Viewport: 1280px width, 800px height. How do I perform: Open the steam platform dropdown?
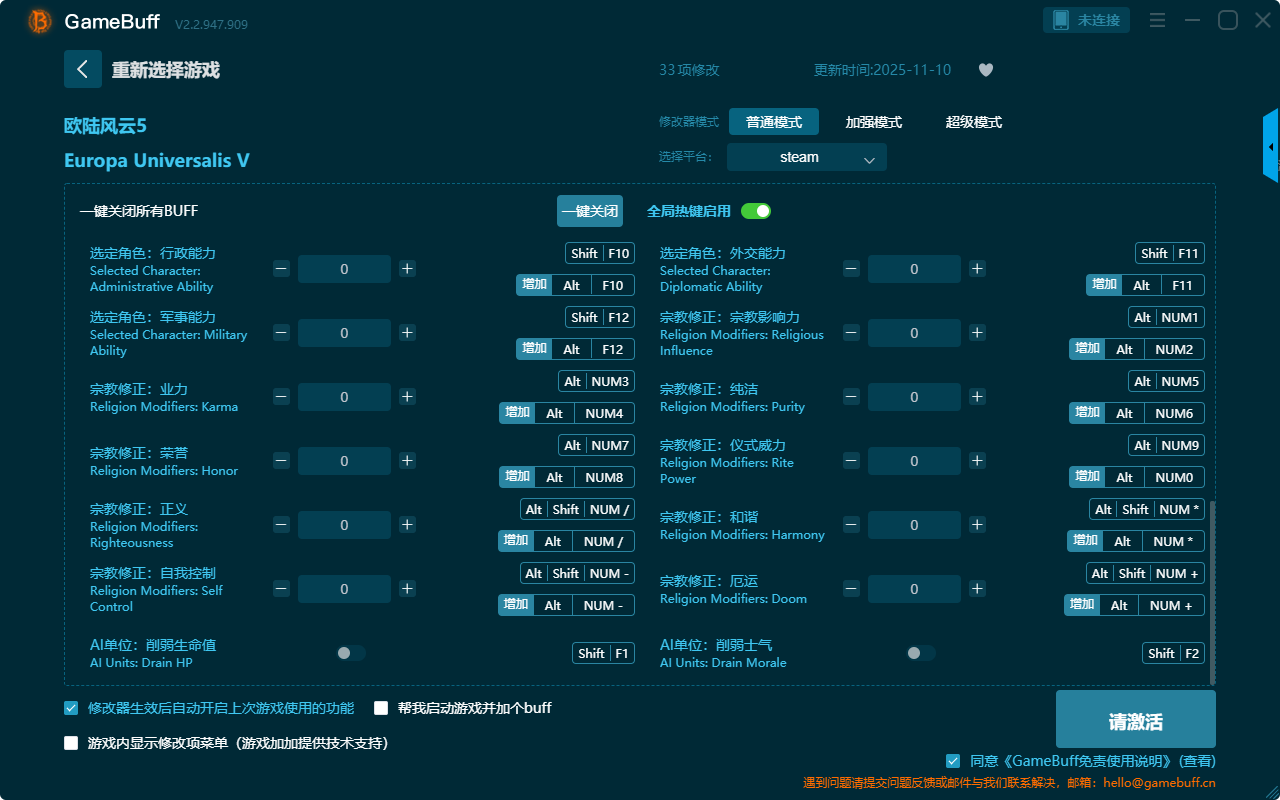[806, 157]
